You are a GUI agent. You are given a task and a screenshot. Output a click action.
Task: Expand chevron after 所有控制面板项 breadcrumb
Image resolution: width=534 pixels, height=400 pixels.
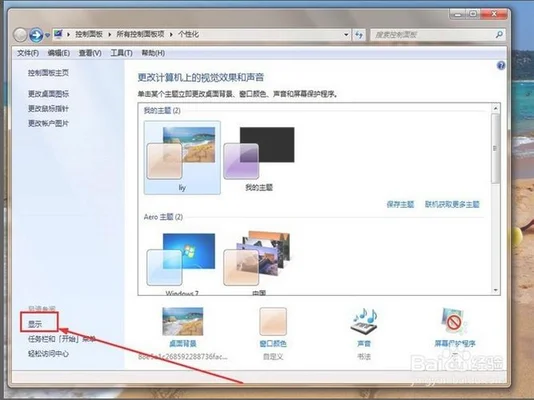[x=171, y=34]
